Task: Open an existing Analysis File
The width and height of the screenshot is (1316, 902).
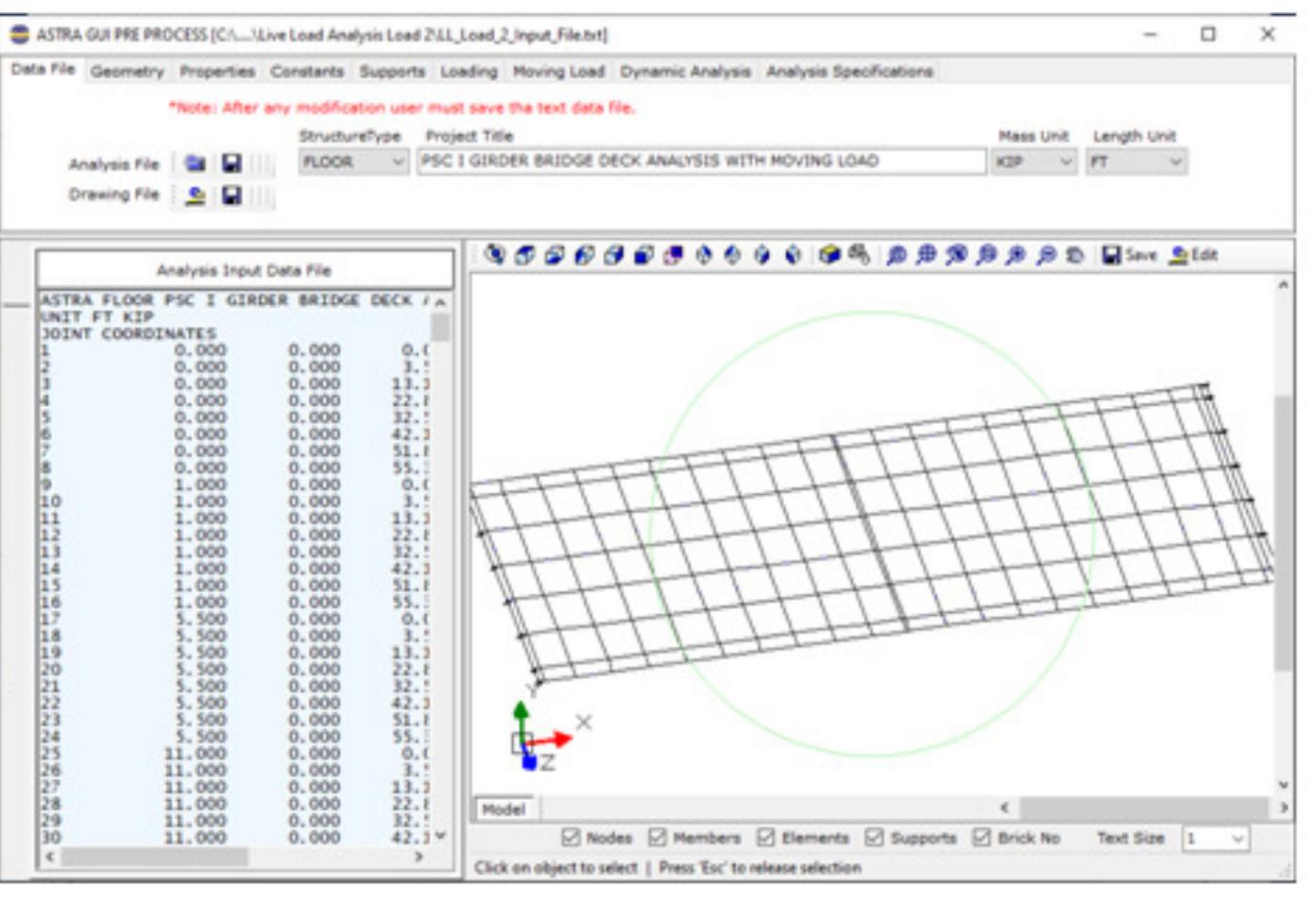Action: (x=197, y=163)
